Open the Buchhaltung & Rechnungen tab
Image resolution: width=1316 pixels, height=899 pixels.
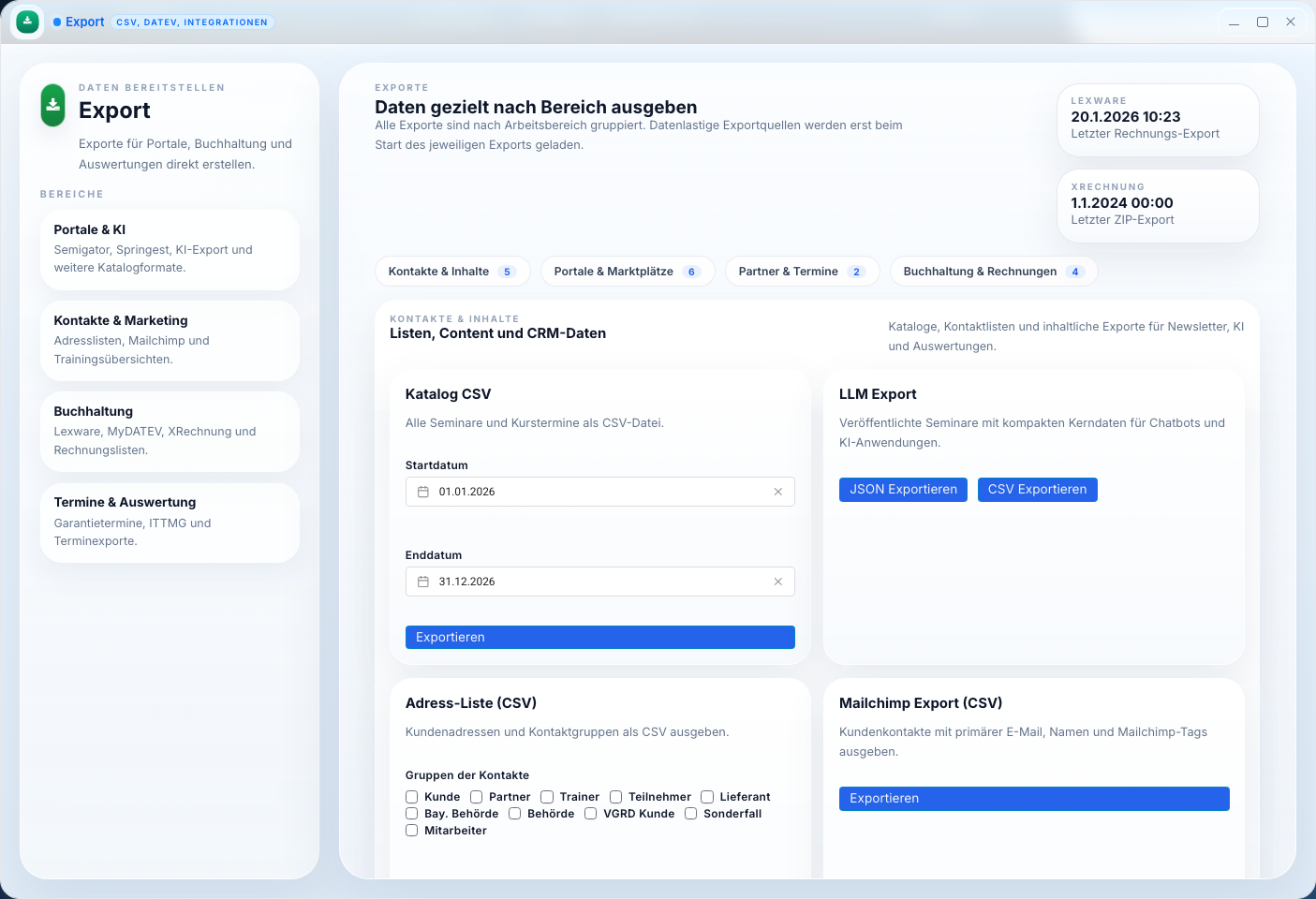(992, 272)
